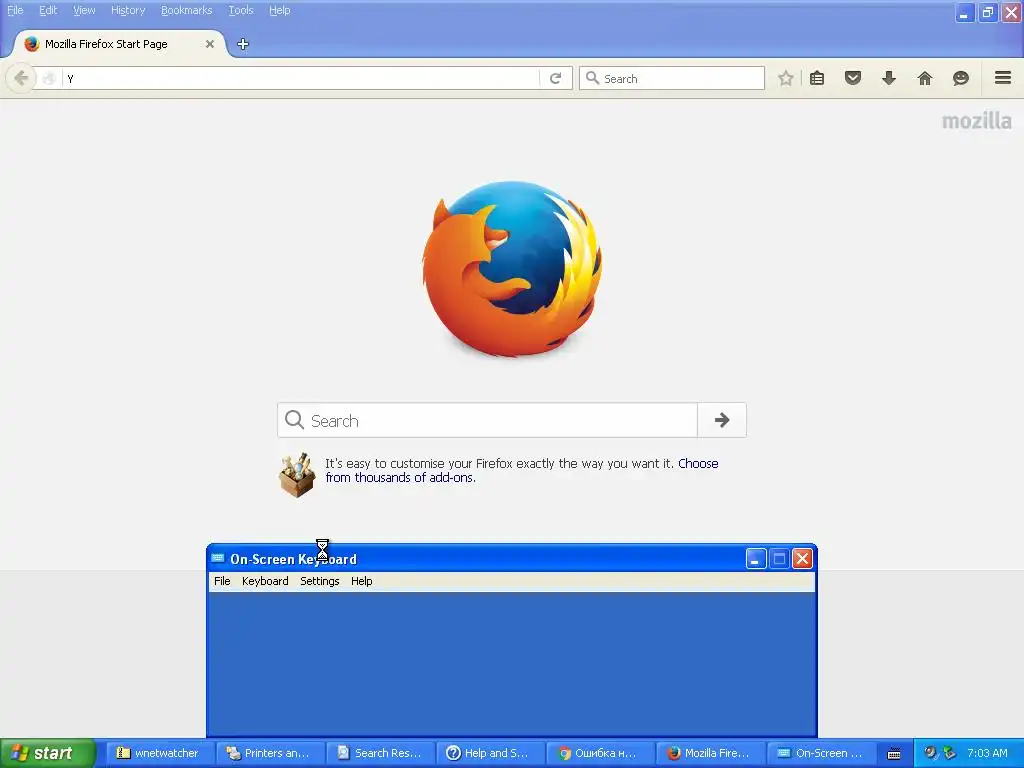Viewport: 1024px width, 768px height.
Task: Open Keyboard menu of On-Screen Keyboard
Action: tap(265, 581)
